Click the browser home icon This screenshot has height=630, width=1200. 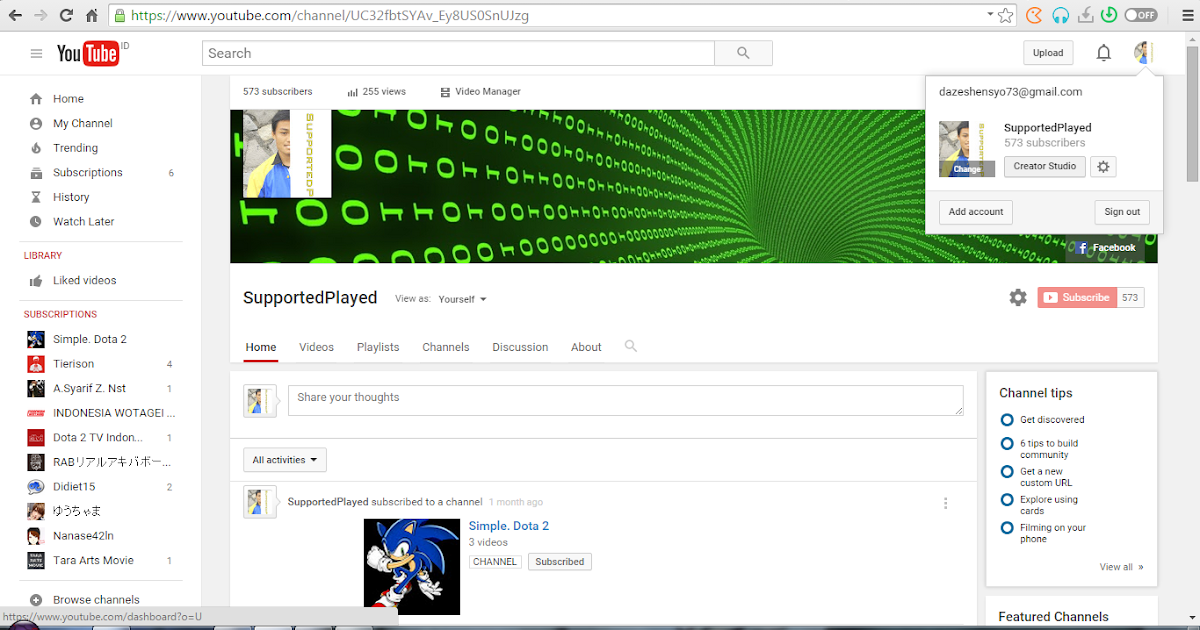pos(91,15)
